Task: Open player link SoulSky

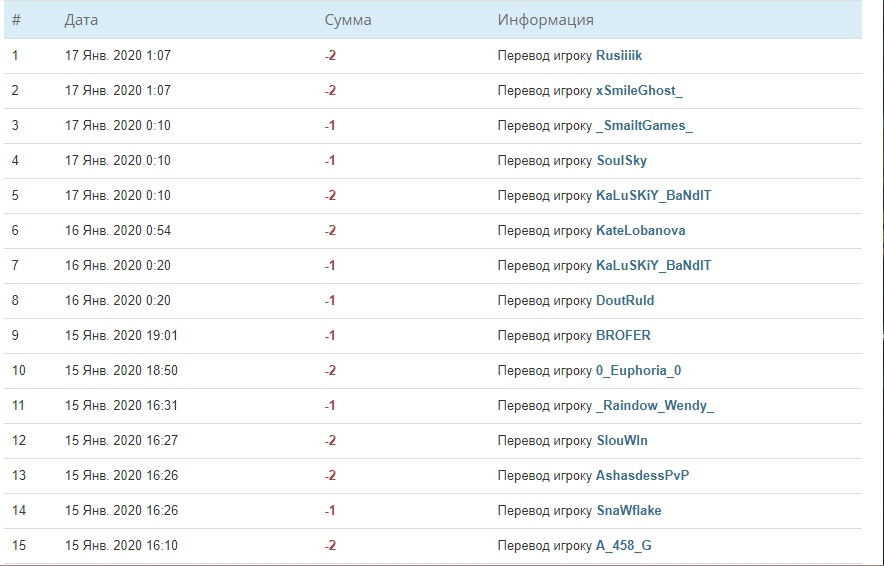Action: pos(622,161)
